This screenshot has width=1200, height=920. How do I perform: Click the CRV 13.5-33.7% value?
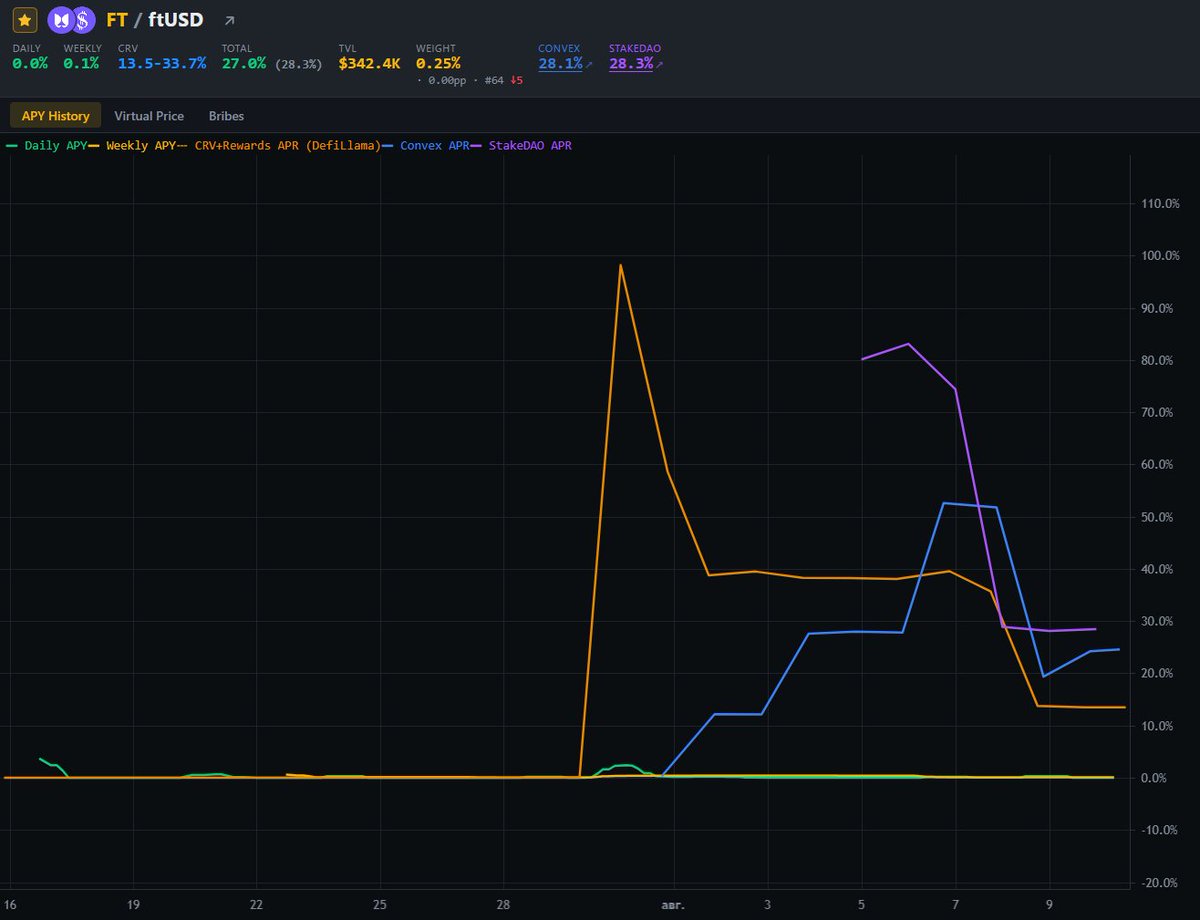[x=162, y=64]
